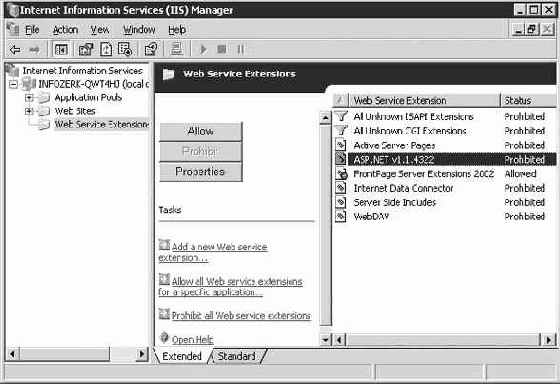560x384 pixels.
Task: Click Add a new Web service extension link
Action: (x=213, y=252)
